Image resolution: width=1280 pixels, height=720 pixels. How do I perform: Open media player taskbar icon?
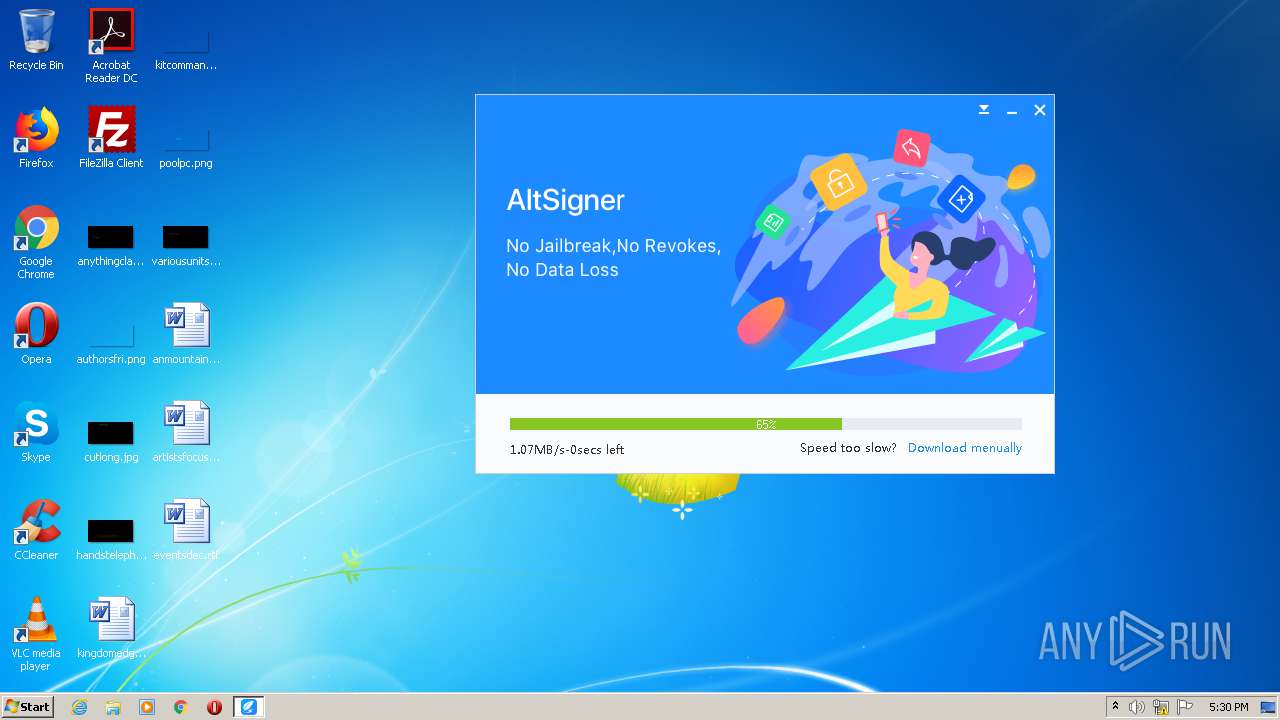point(147,707)
